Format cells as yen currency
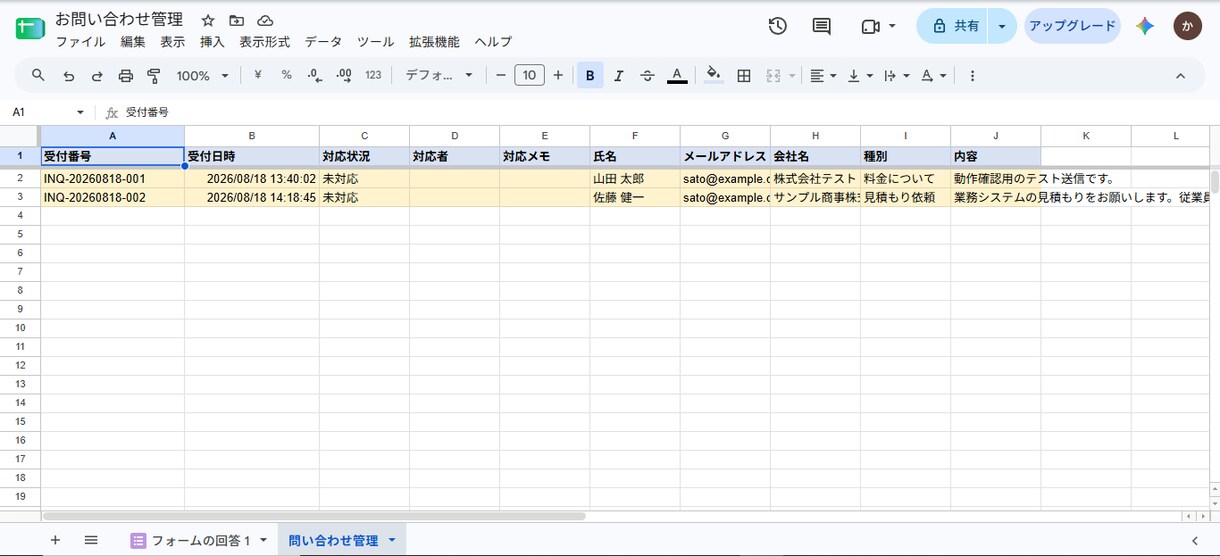1220x556 pixels. pos(258,75)
